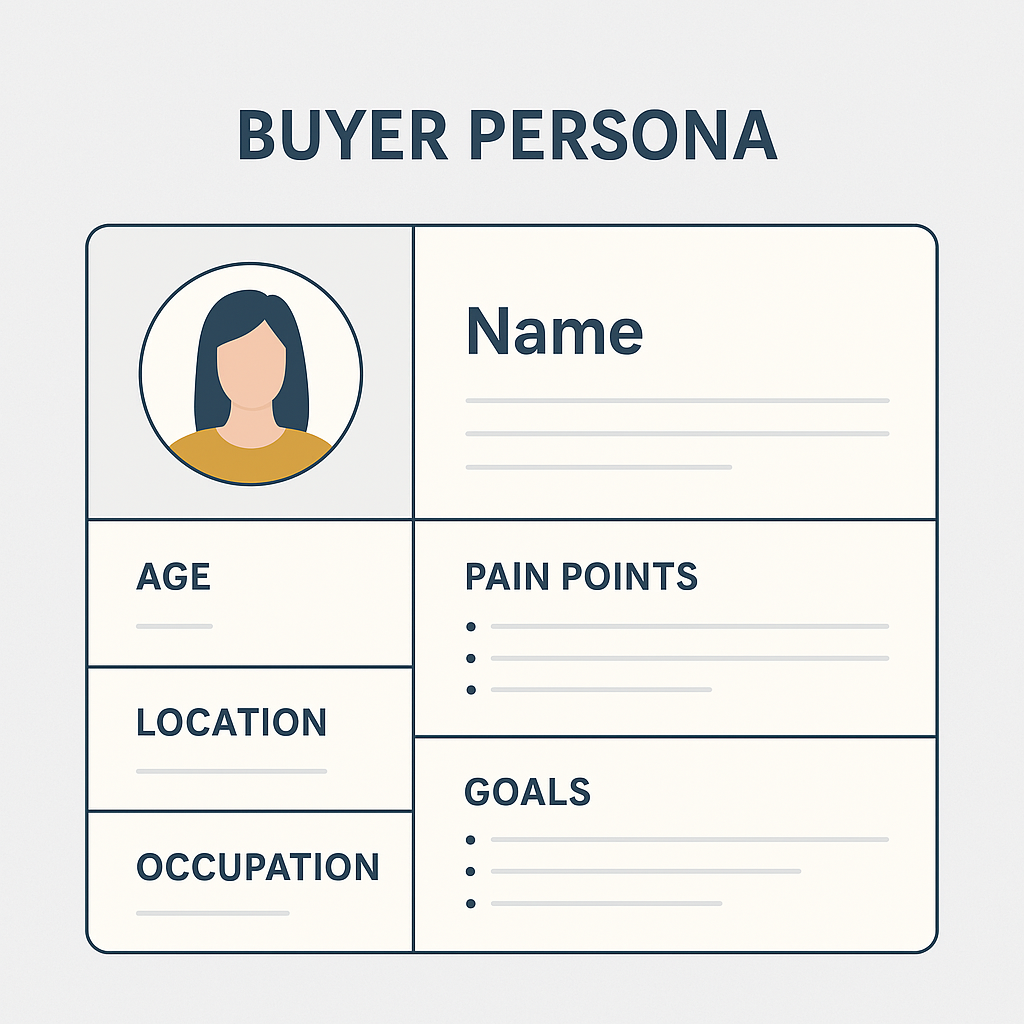1024x1024 pixels.
Task: Click the Name heading text
Action: (554, 331)
